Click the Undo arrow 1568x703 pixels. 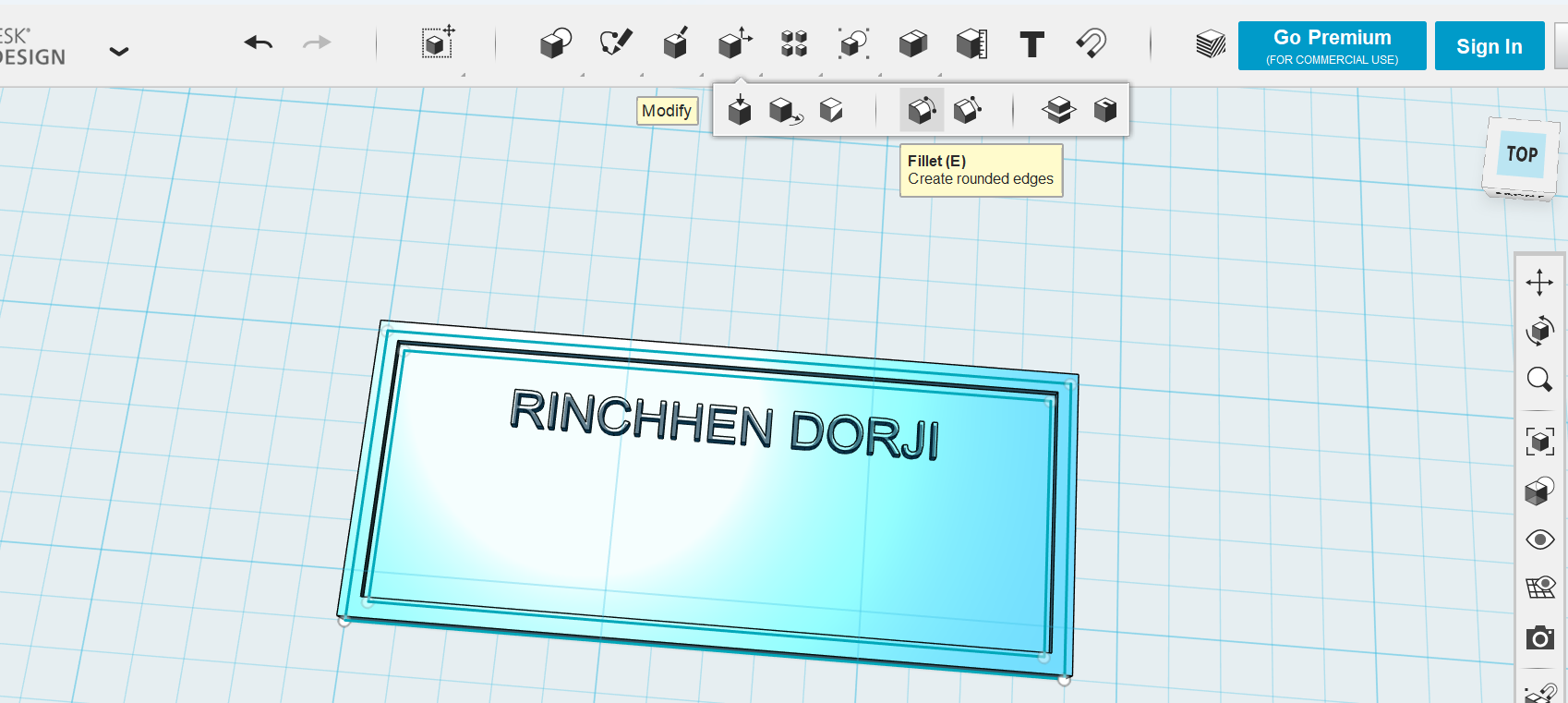(259, 42)
